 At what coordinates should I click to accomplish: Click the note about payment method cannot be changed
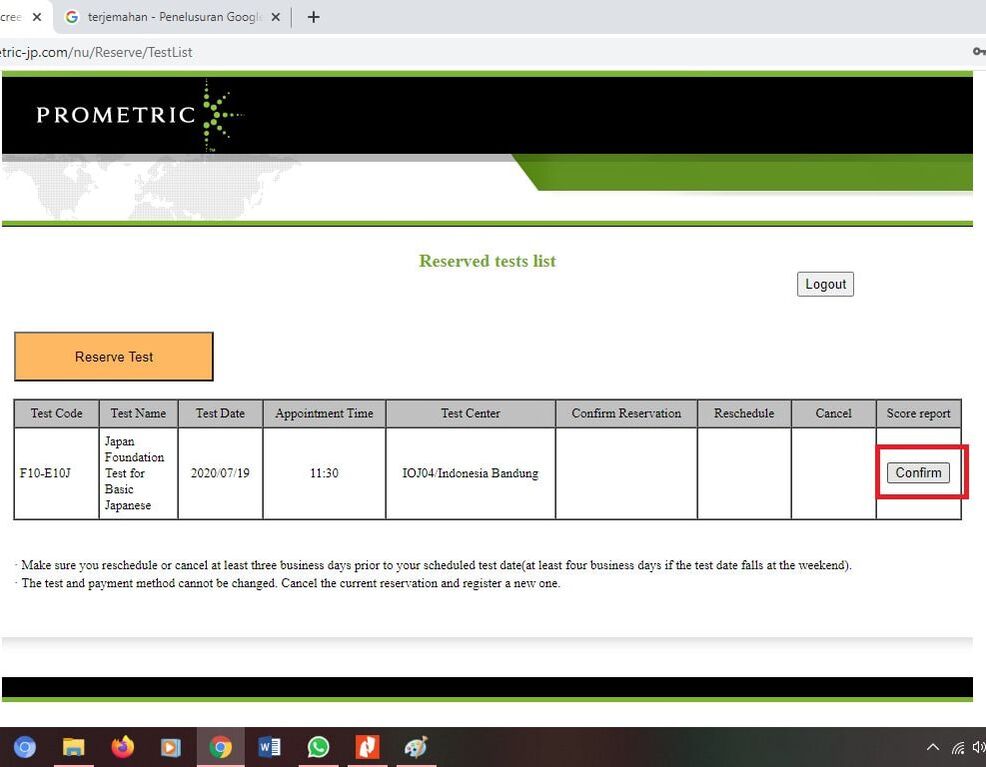[x=287, y=583]
